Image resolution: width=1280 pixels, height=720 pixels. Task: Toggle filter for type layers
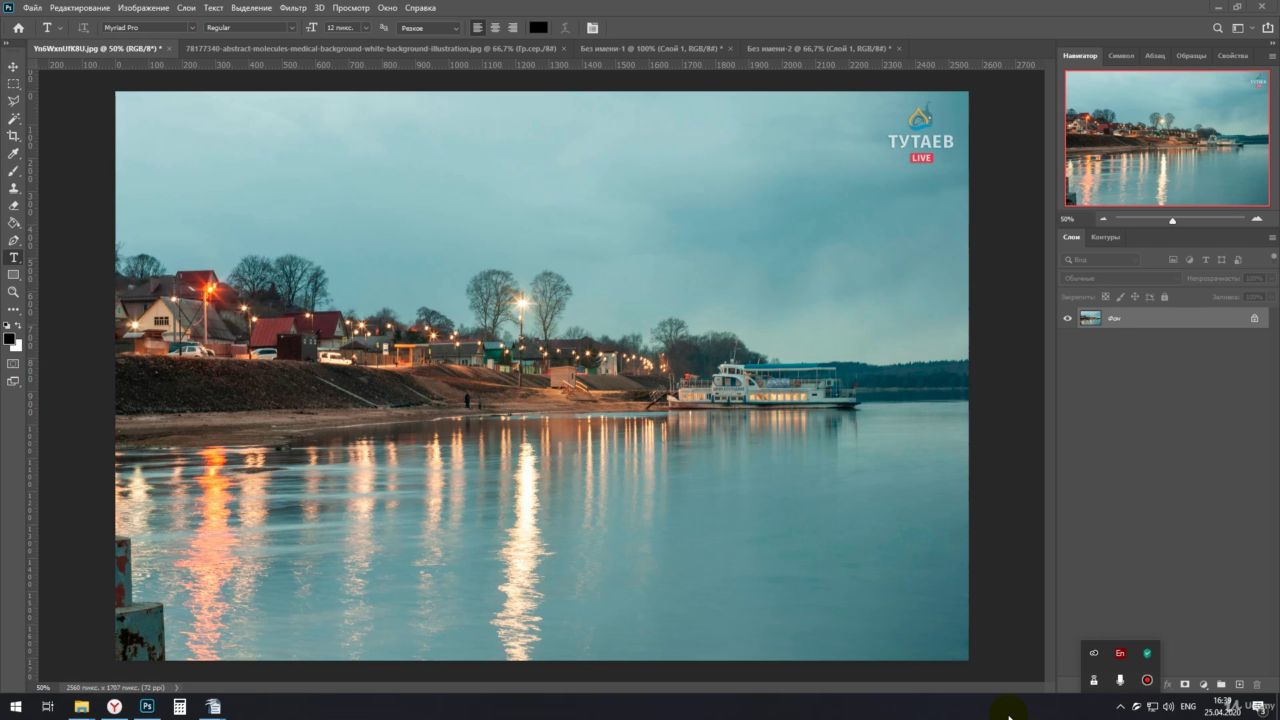[1205, 259]
